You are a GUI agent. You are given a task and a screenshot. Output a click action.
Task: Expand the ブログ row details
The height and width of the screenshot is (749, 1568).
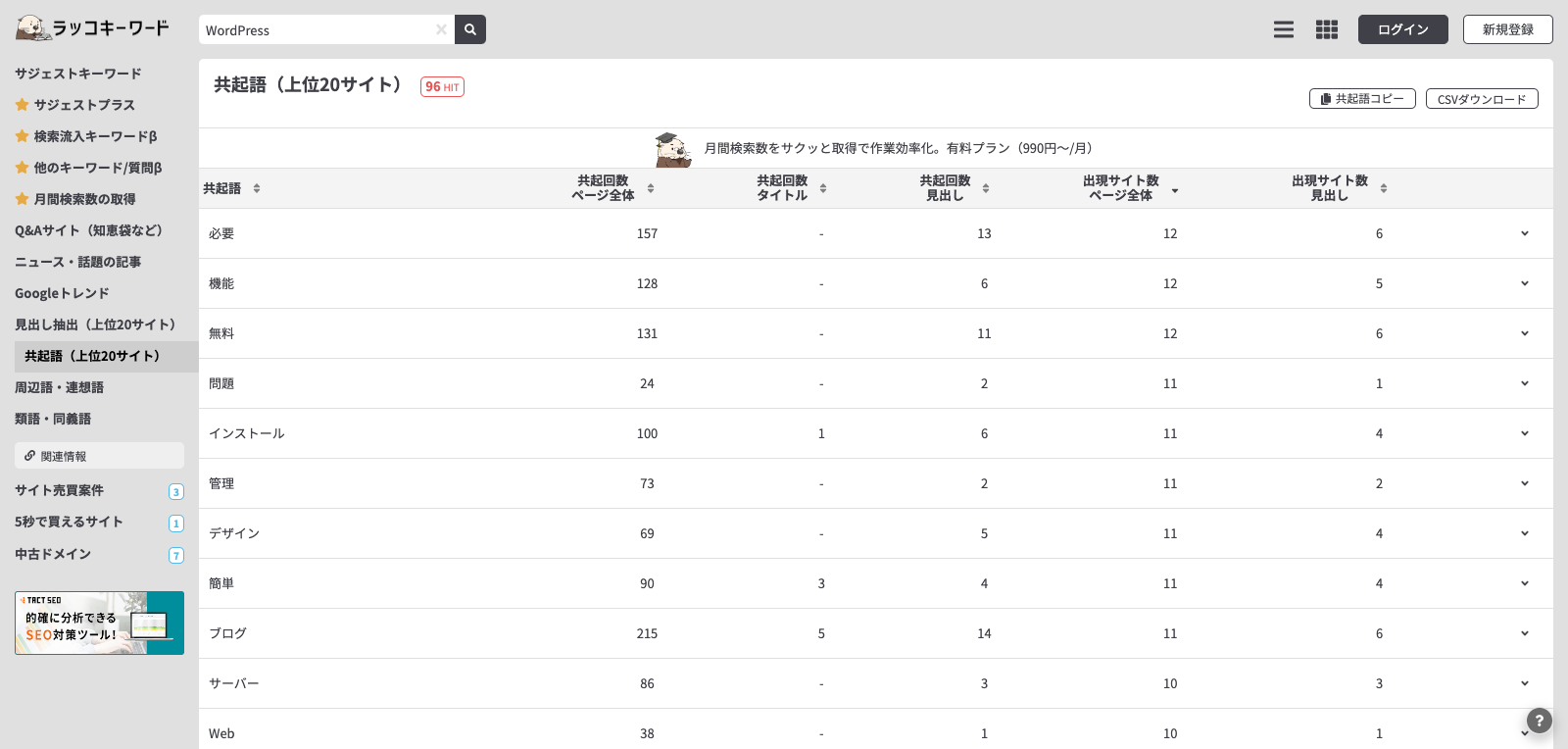(x=1525, y=633)
